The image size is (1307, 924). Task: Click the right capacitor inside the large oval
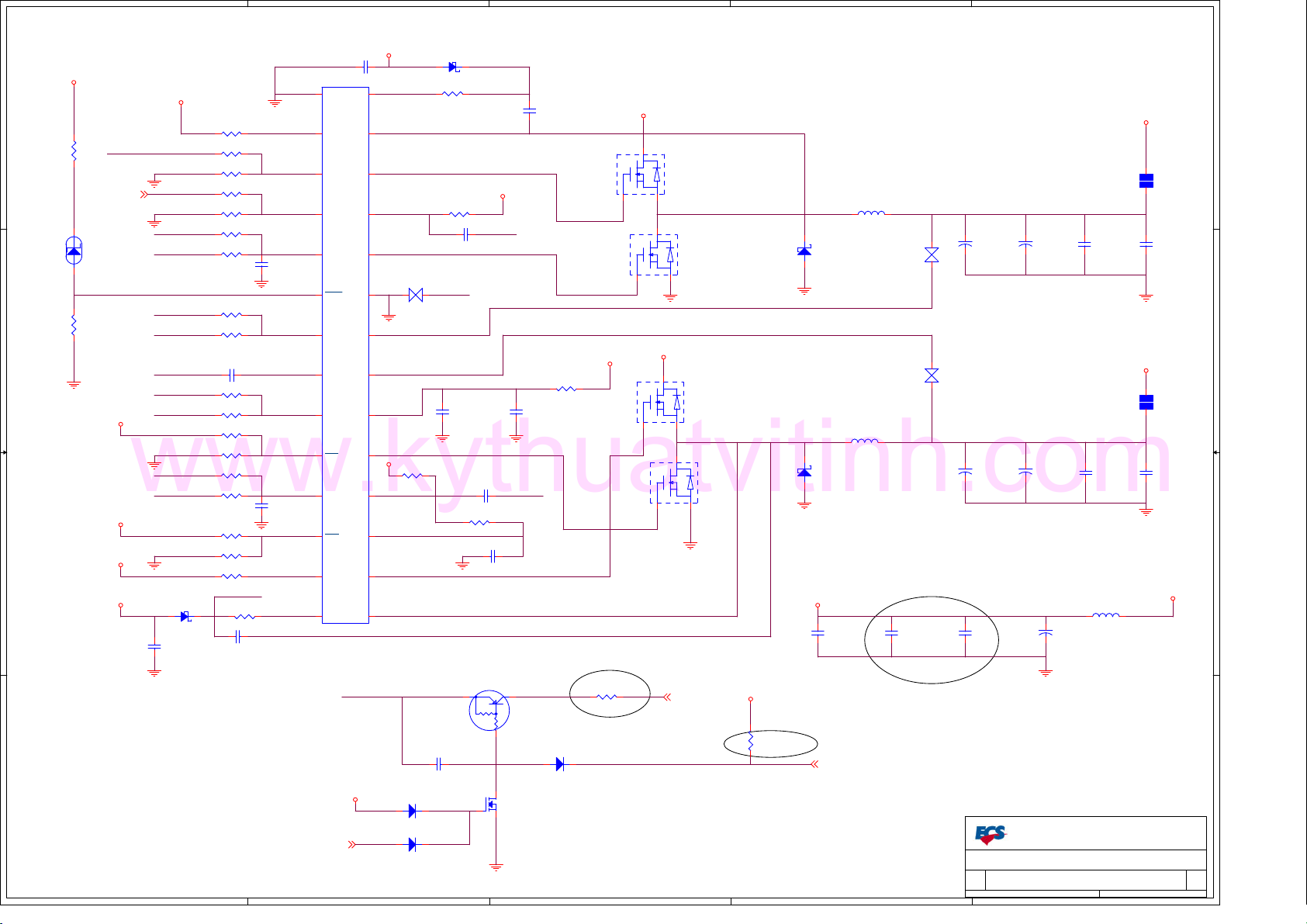pos(965,633)
